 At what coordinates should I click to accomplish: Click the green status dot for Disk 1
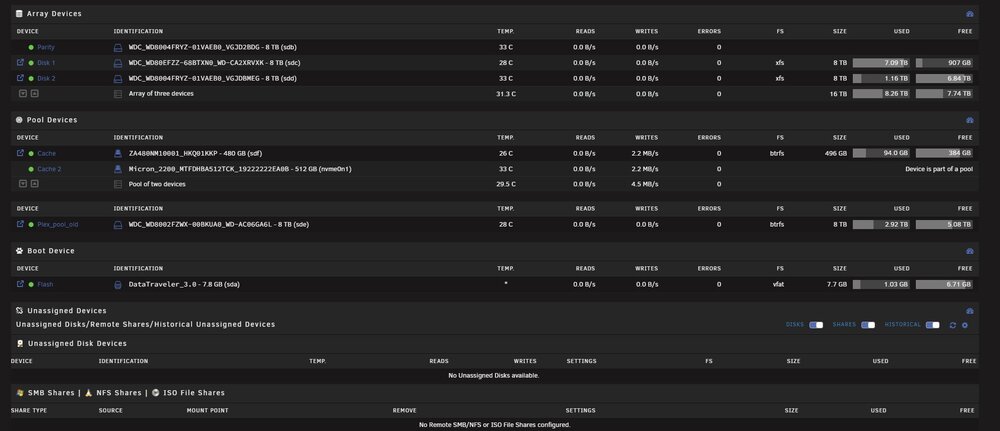pos(31,62)
